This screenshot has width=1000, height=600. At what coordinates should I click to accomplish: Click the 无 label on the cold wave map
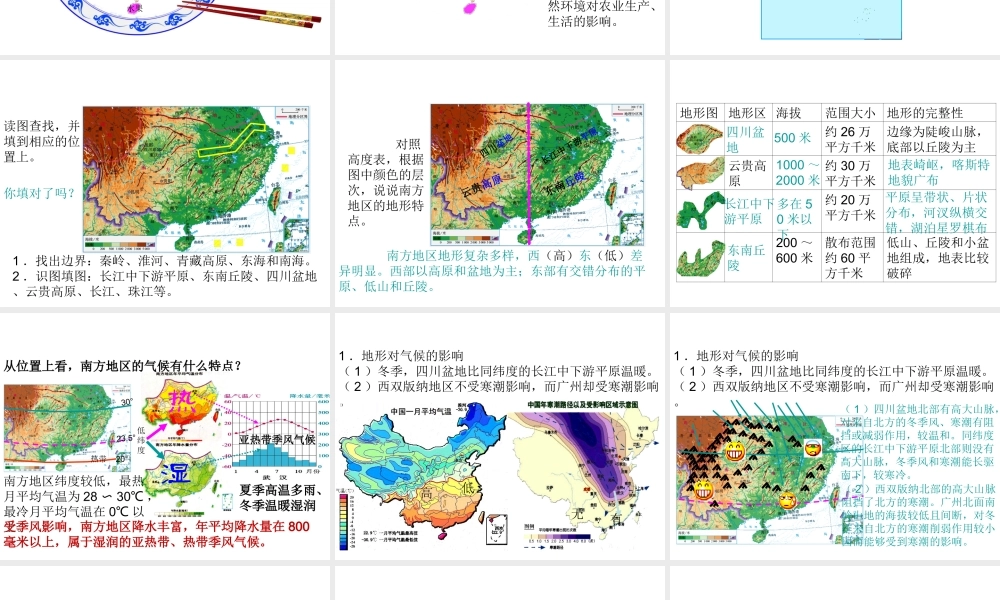(x=578, y=513)
